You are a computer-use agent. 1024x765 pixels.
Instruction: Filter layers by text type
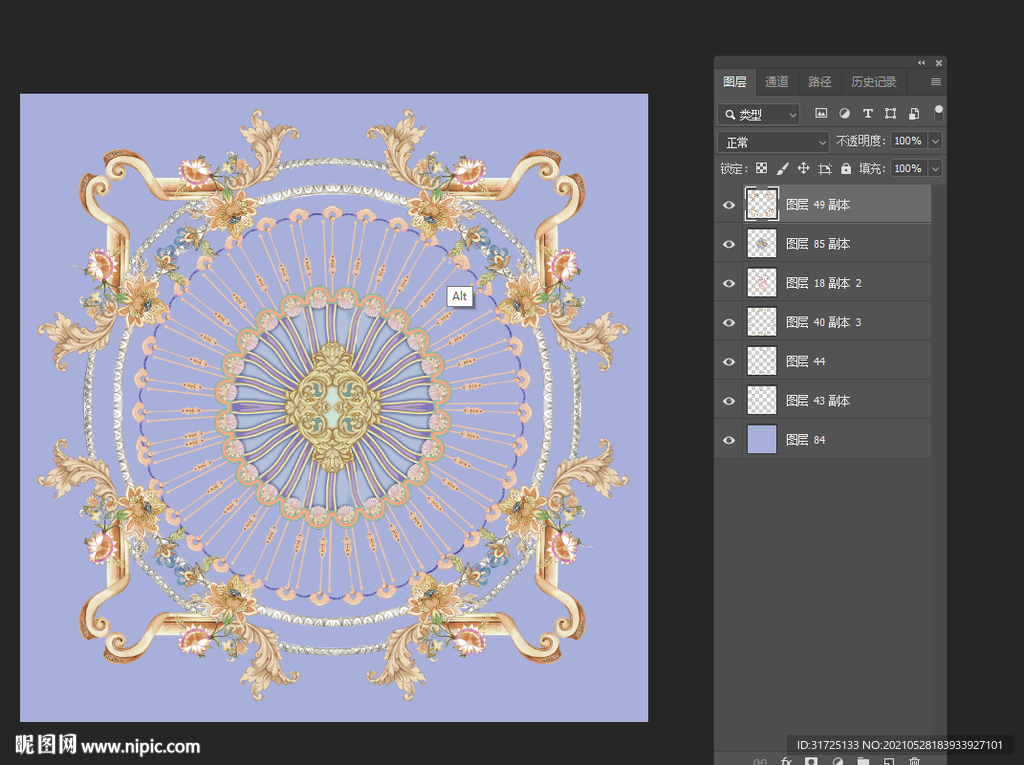[x=867, y=114]
